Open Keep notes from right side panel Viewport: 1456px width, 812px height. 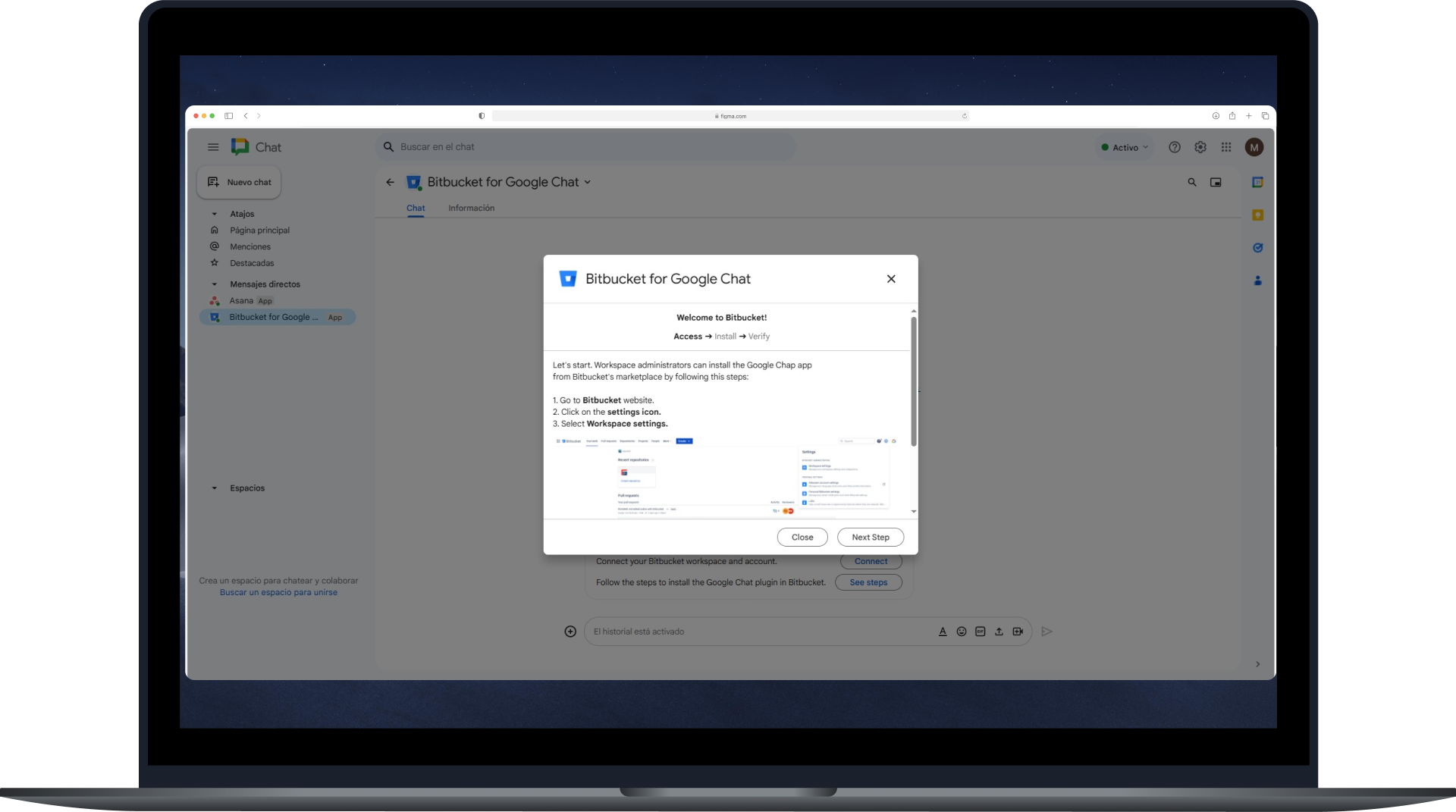click(1257, 215)
